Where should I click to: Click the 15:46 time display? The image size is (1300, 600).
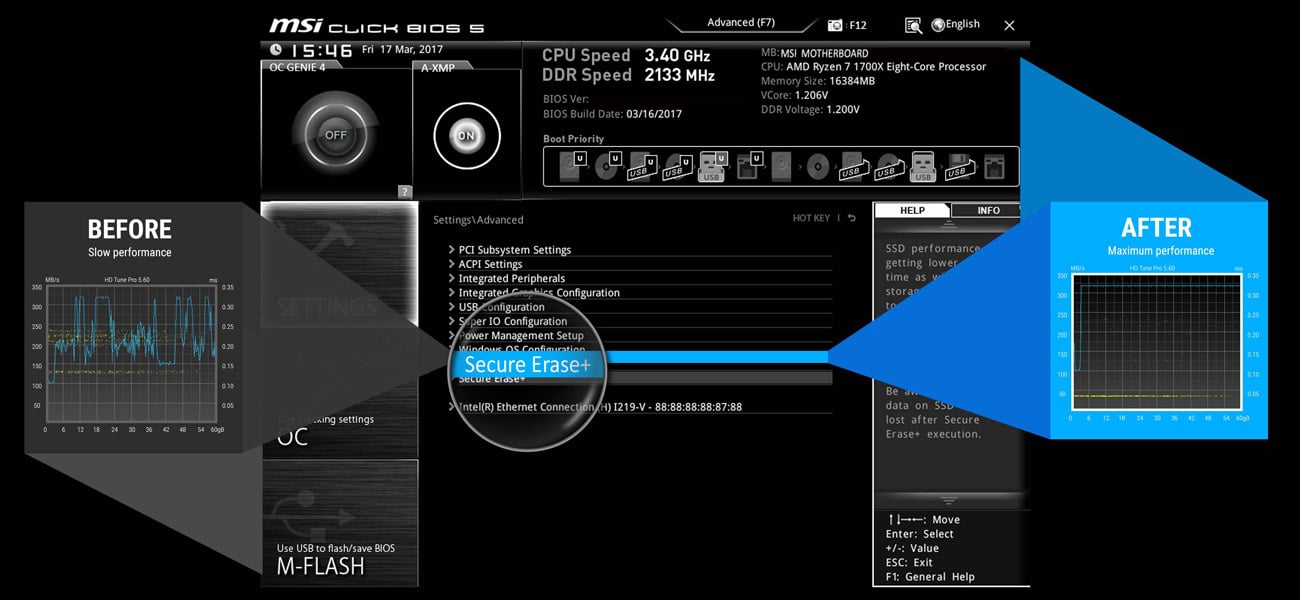tap(321, 50)
